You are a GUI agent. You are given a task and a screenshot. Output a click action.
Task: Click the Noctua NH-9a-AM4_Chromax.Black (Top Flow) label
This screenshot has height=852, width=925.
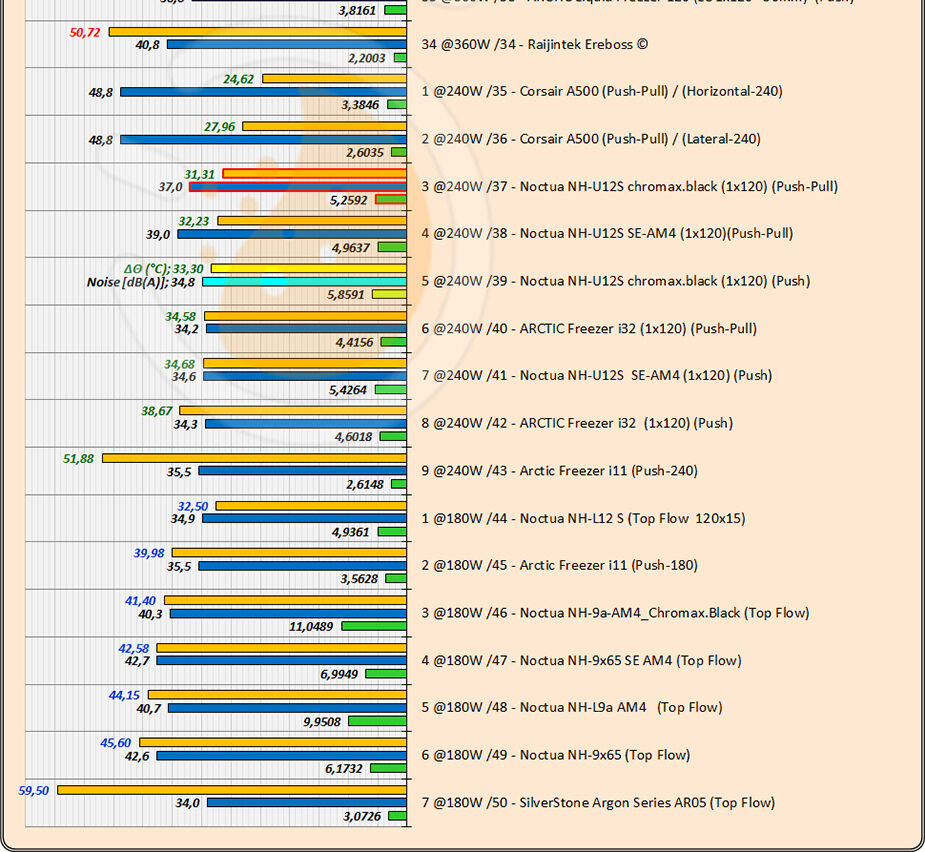pos(615,613)
